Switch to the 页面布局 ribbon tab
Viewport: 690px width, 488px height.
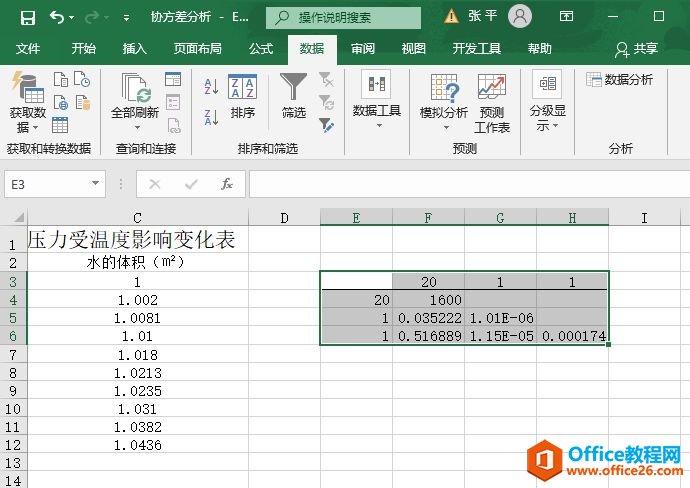[x=198, y=48]
